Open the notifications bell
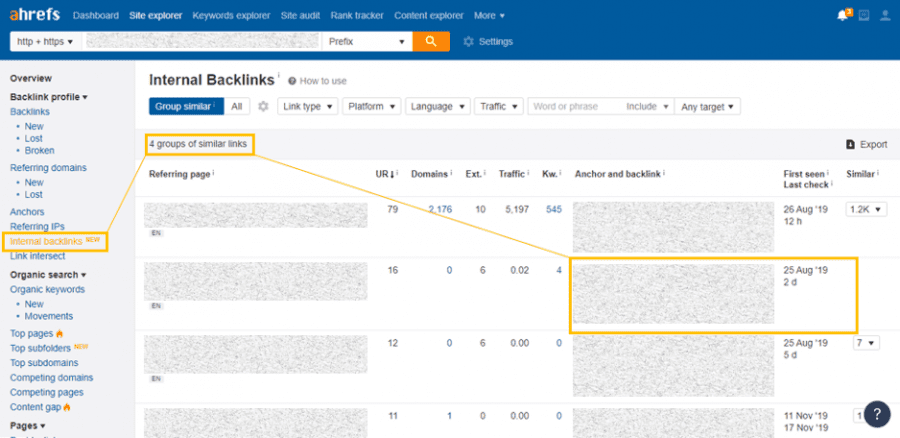Viewport: 900px width, 438px height. [843, 15]
